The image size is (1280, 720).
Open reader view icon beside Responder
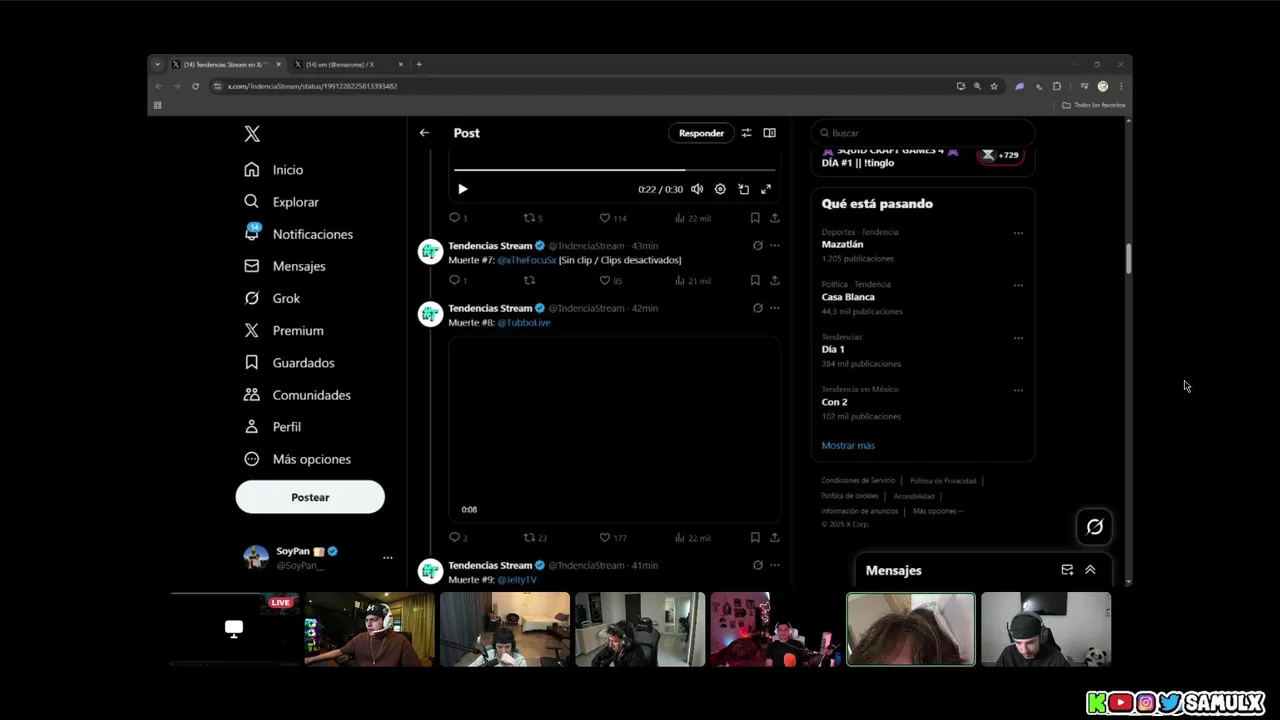769,133
